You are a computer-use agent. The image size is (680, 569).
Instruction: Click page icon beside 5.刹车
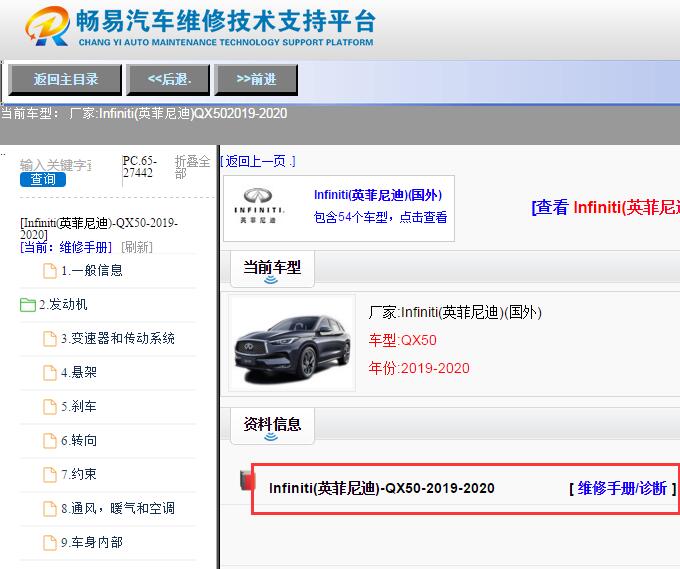(x=50, y=407)
